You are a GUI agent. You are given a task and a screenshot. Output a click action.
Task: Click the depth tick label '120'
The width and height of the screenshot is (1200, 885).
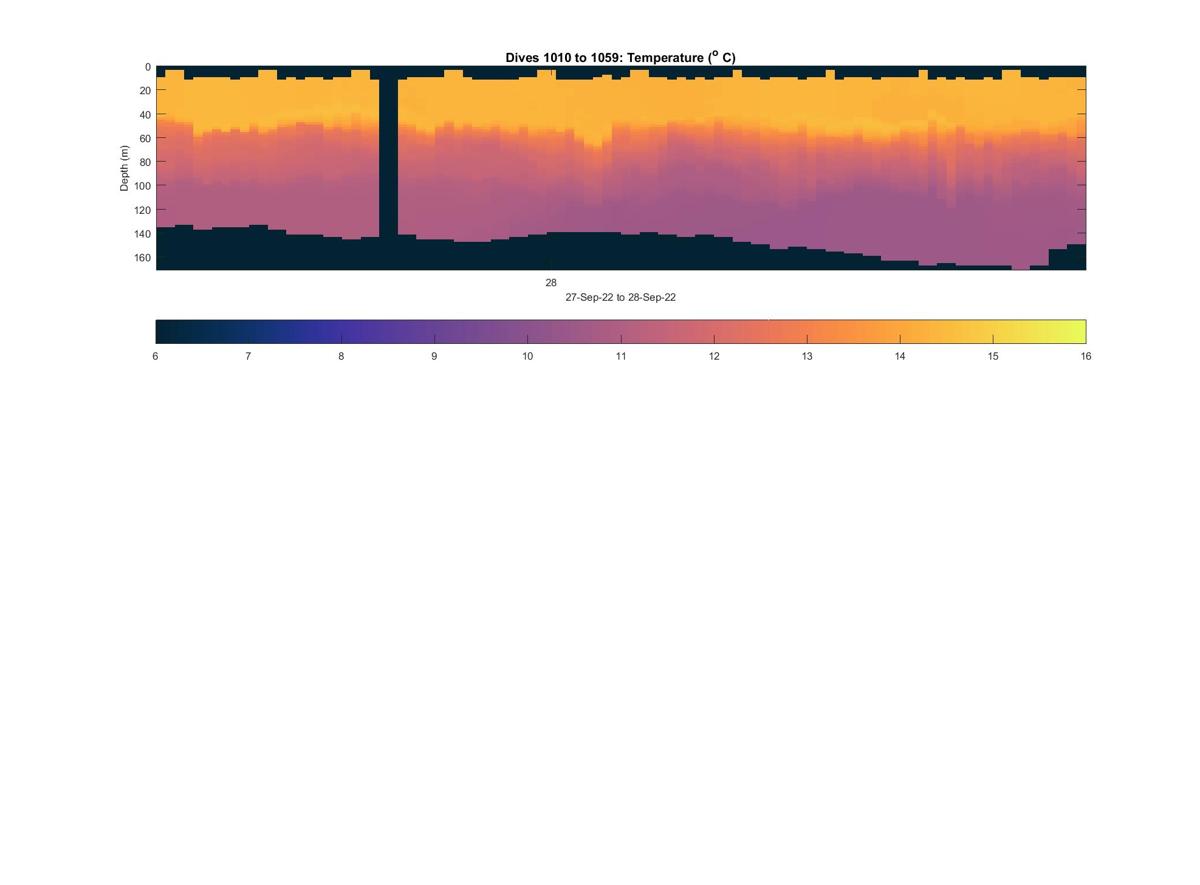(x=142, y=211)
